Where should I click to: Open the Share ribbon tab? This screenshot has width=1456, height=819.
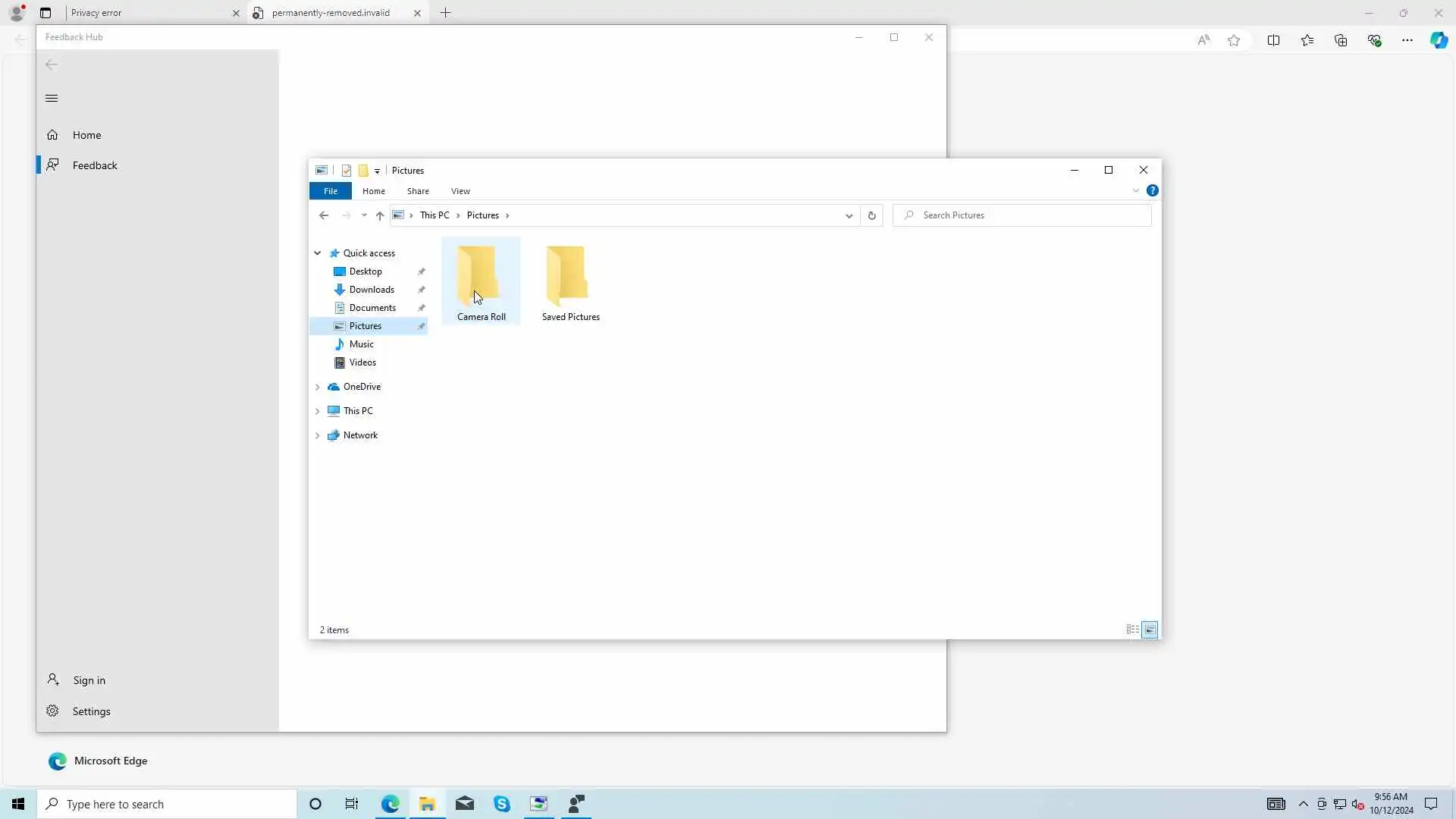418,191
